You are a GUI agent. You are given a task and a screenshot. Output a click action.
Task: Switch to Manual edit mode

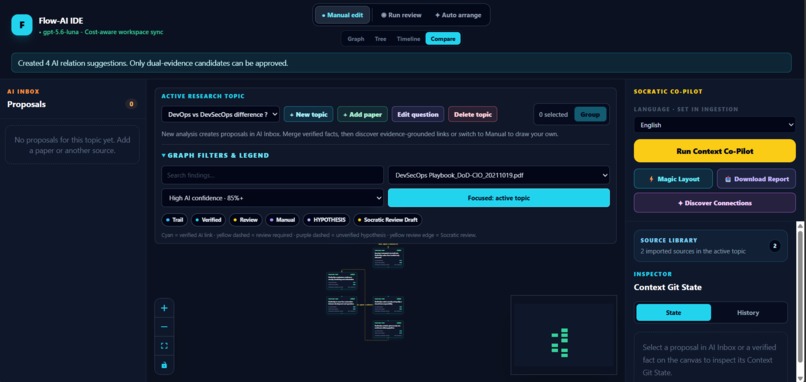tap(342, 15)
